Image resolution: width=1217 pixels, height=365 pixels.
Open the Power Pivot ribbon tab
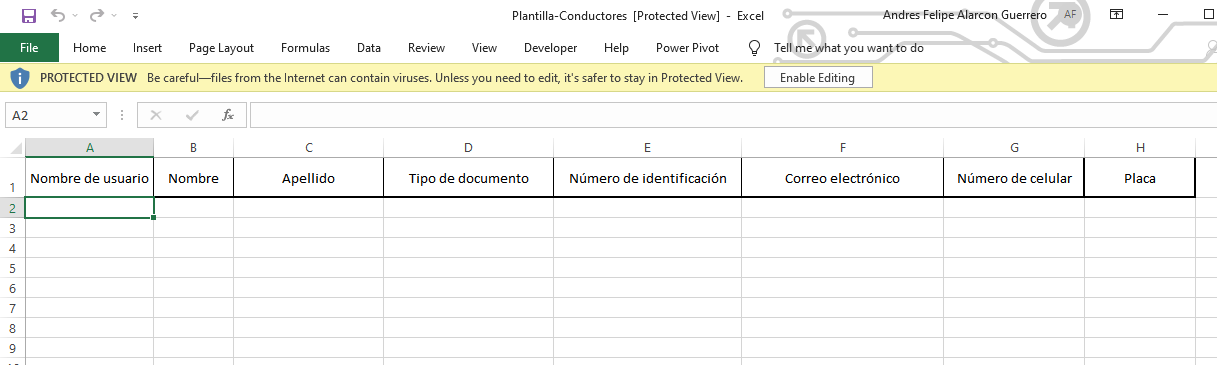coord(687,47)
